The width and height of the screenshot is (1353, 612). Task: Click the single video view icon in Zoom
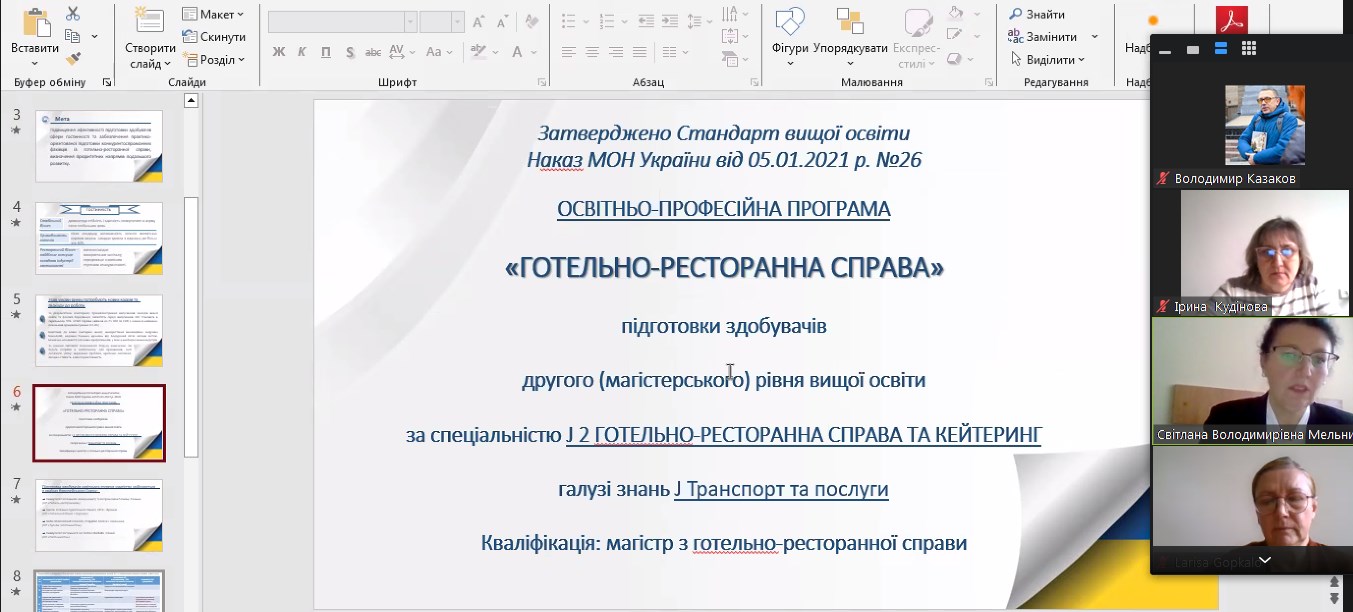[x=1191, y=48]
